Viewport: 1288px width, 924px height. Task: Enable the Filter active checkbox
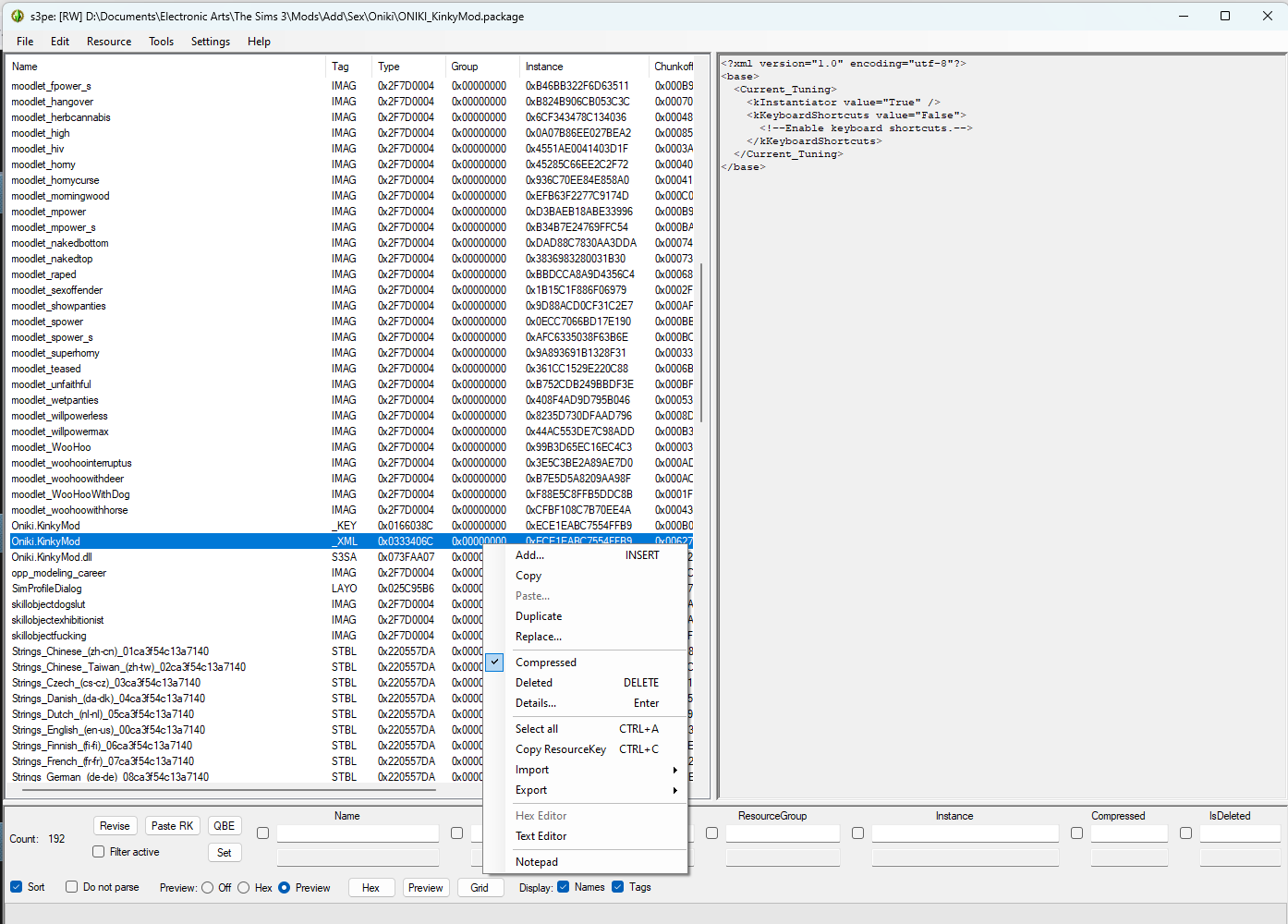click(99, 852)
